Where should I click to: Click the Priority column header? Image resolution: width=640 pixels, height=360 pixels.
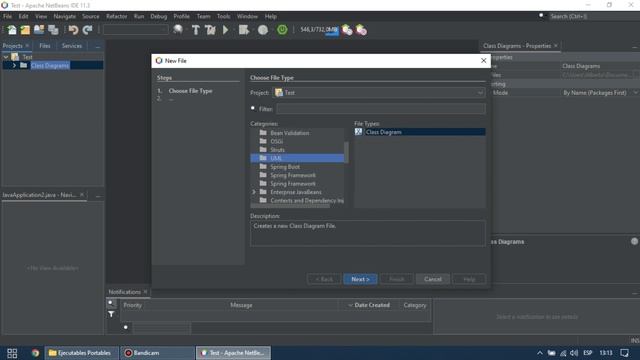pos(133,305)
